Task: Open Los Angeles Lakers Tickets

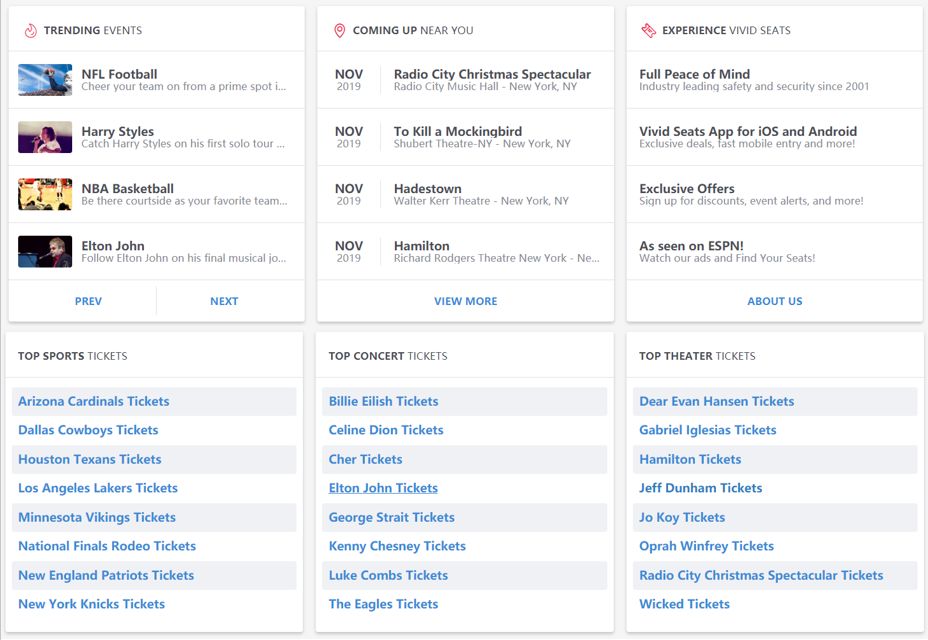Action: click(98, 489)
